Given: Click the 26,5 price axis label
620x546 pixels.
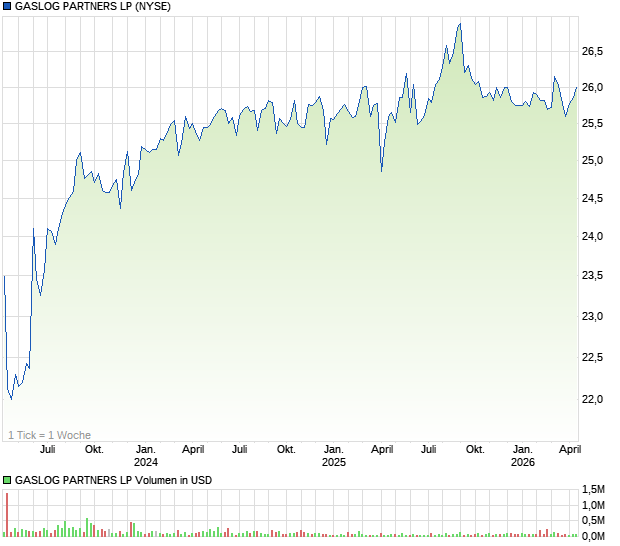Looking at the screenshot, I should 592,51.
